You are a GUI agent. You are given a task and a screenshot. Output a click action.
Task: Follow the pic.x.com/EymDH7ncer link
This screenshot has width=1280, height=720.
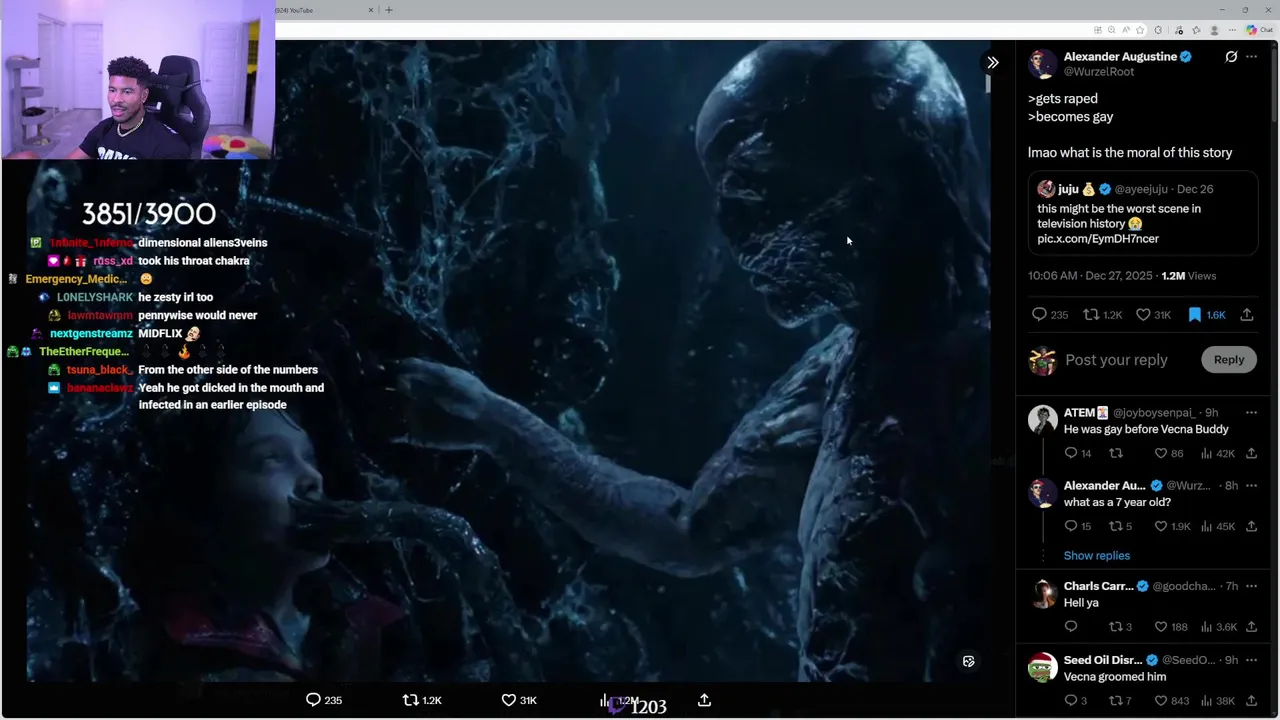1098,239
